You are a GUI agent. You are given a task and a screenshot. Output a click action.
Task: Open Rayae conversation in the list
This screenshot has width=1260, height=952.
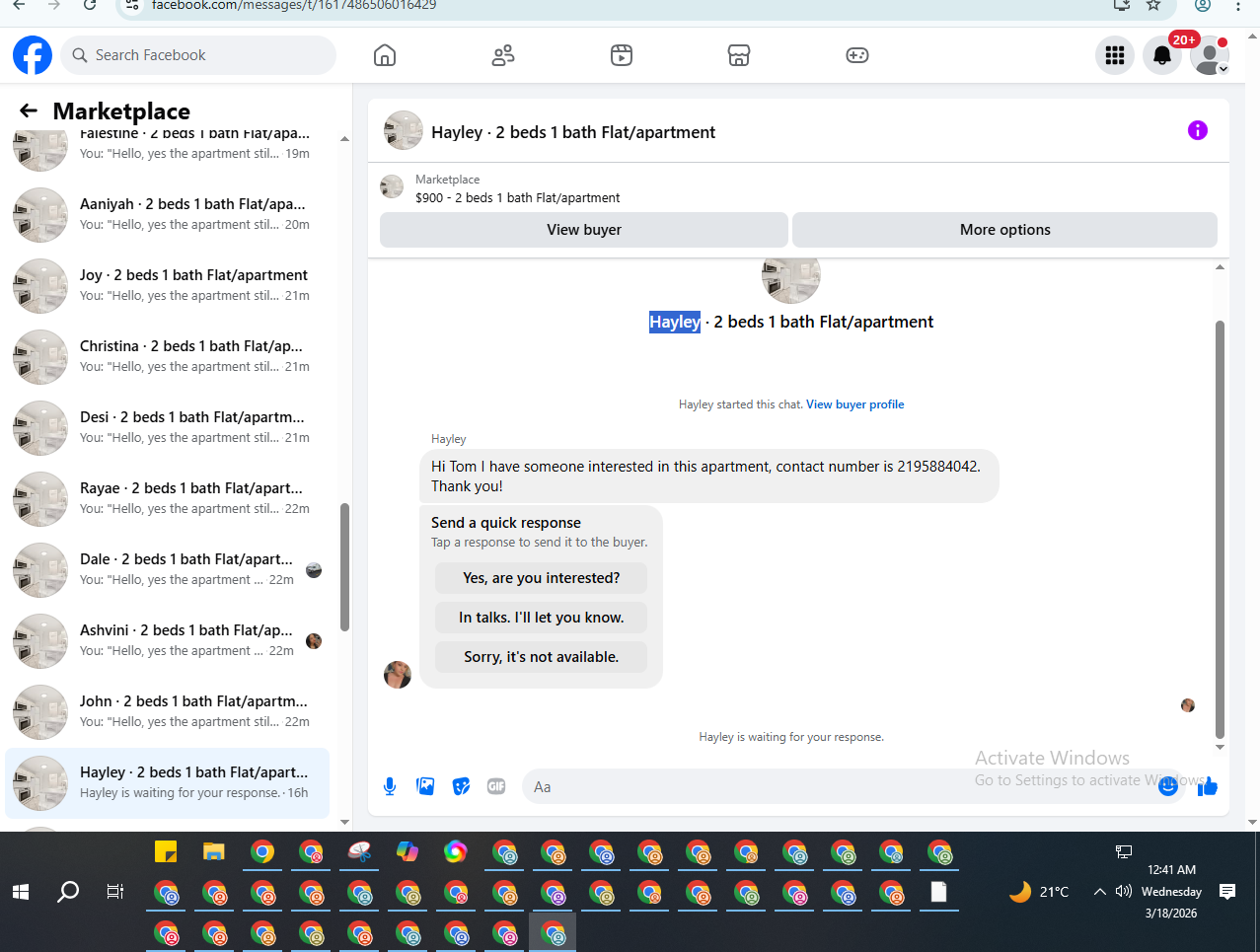tap(168, 498)
